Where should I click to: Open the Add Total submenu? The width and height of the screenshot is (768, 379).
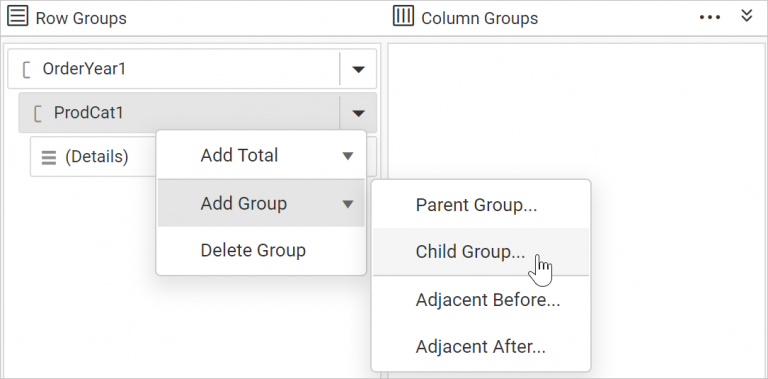[261, 156]
